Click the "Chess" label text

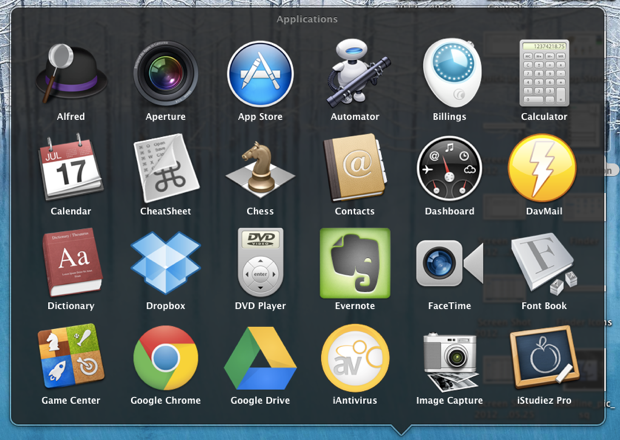[x=260, y=211]
